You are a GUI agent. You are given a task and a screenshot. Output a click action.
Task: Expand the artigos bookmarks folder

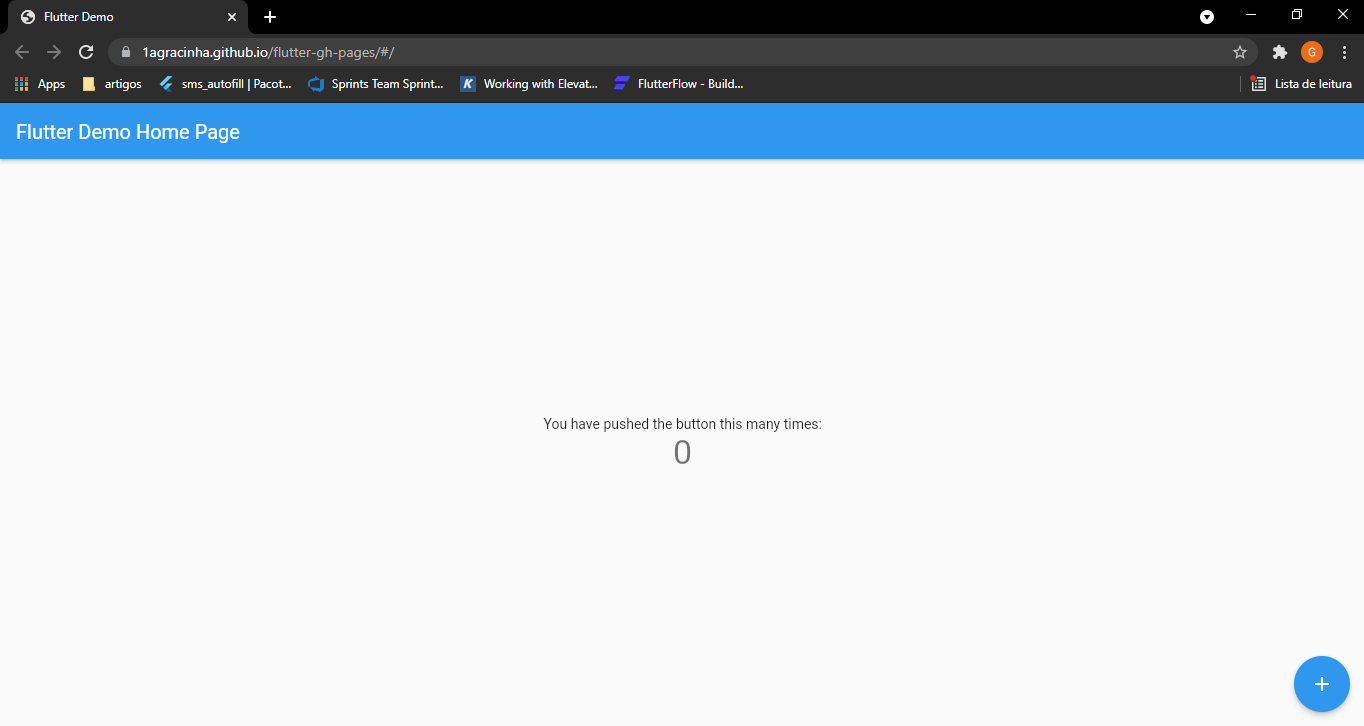(111, 83)
